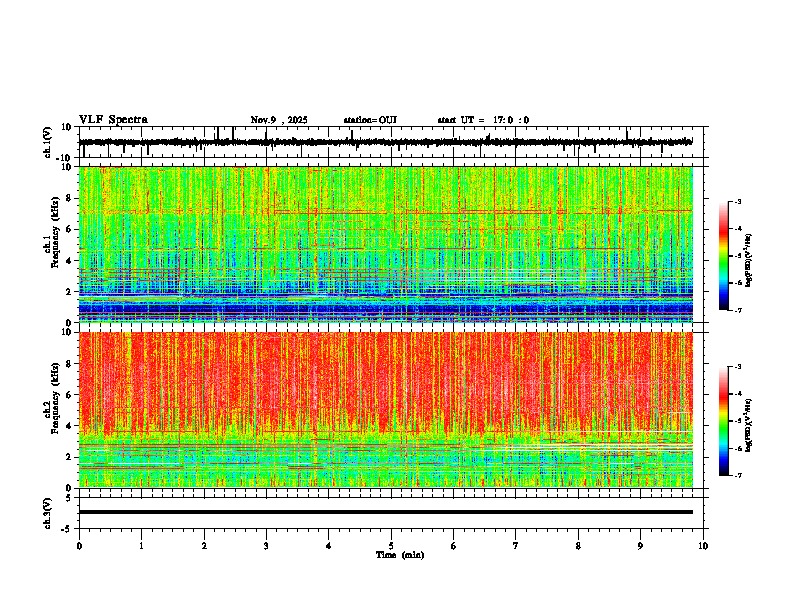Click the "VLF Spectra" plot title

(113, 120)
